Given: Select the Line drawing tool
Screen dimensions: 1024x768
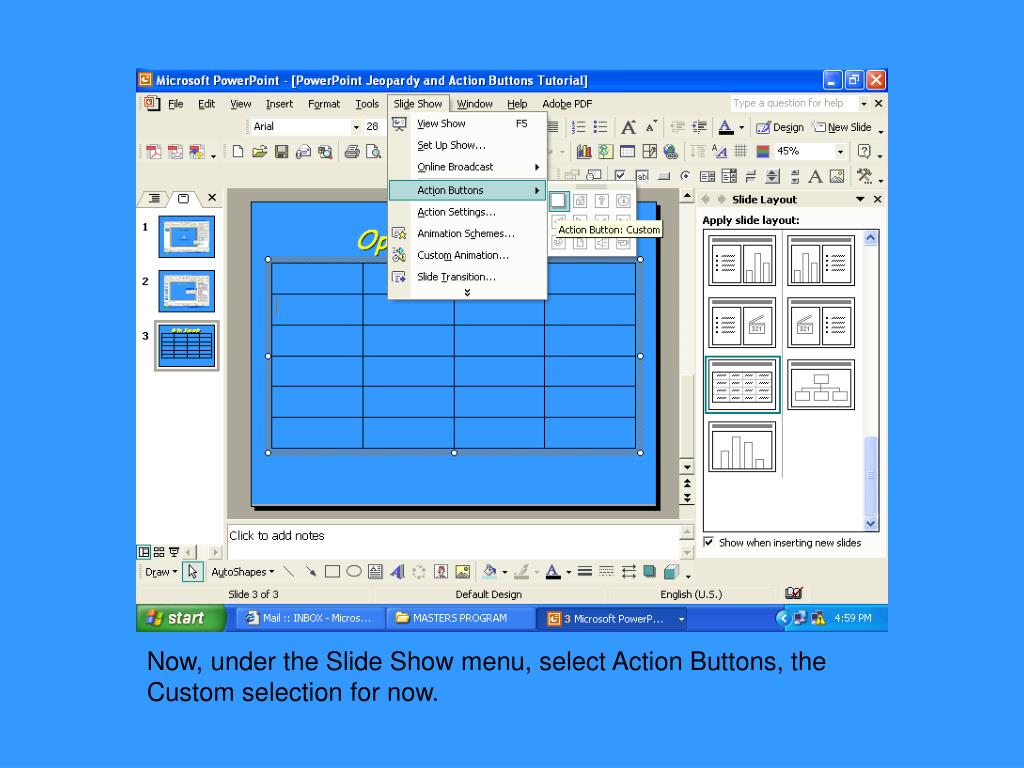Looking at the screenshot, I should click(289, 572).
